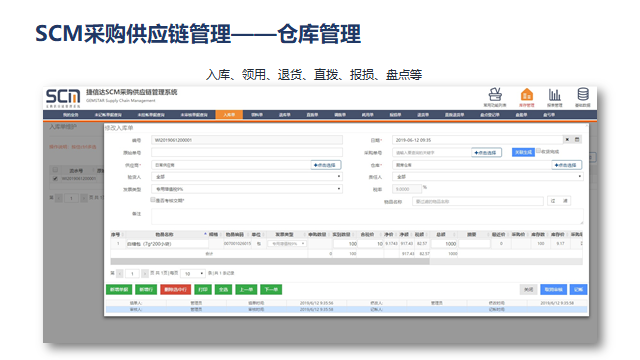Click the green 新增单据 button

pyautogui.click(x=119, y=290)
